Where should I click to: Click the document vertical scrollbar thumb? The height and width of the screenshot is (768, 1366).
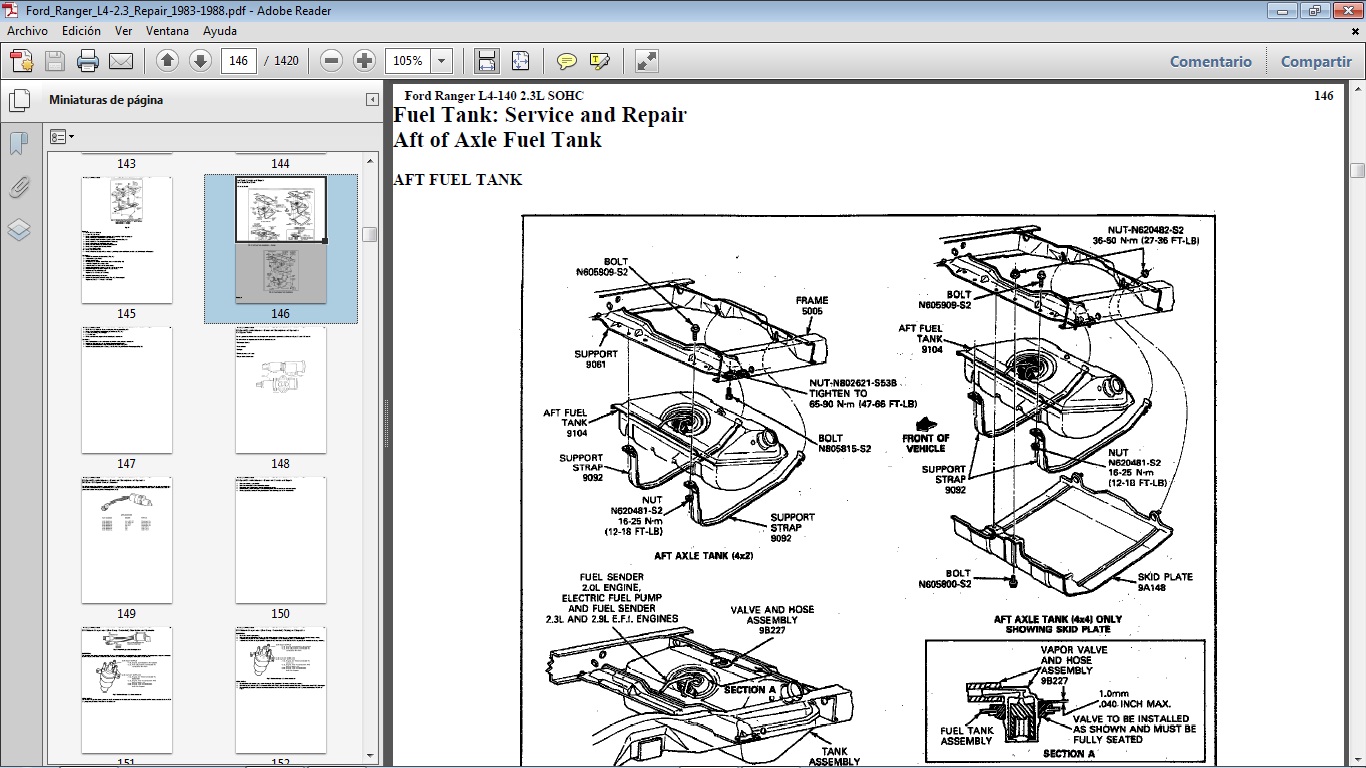[1357, 170]
